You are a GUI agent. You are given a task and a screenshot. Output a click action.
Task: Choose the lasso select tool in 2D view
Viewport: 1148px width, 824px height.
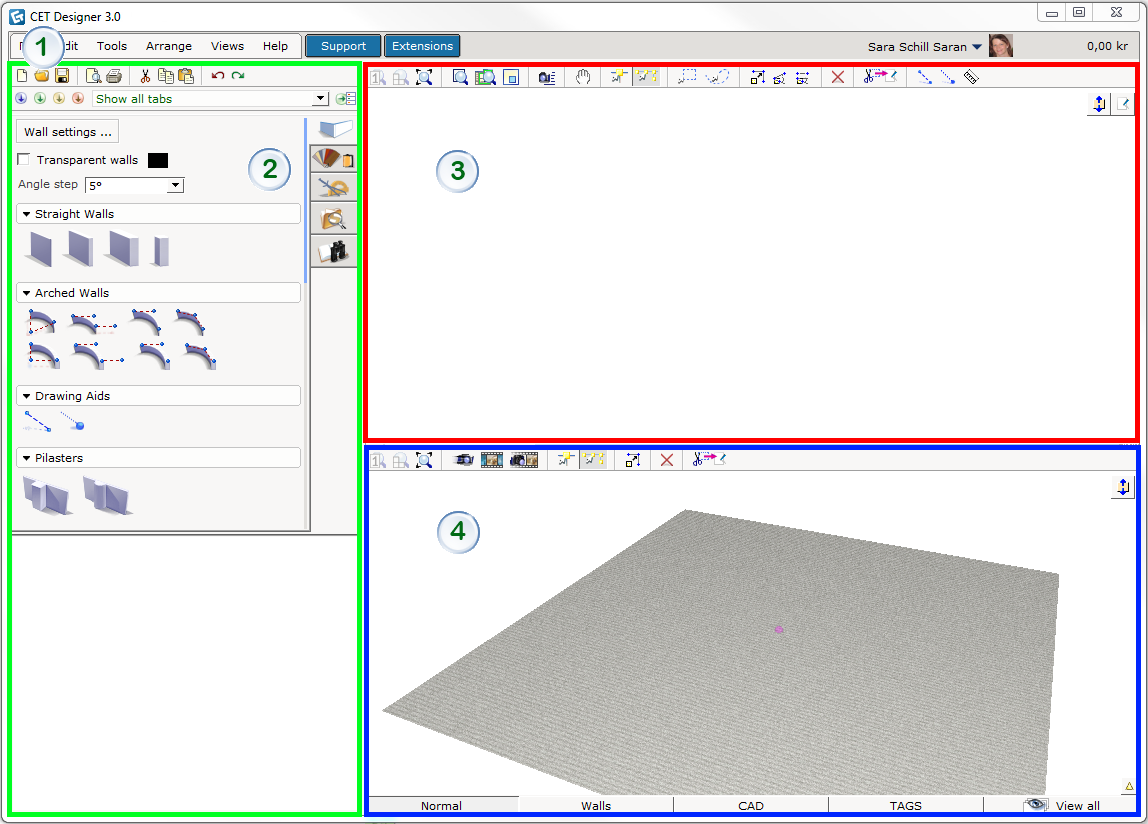[718, 76]
